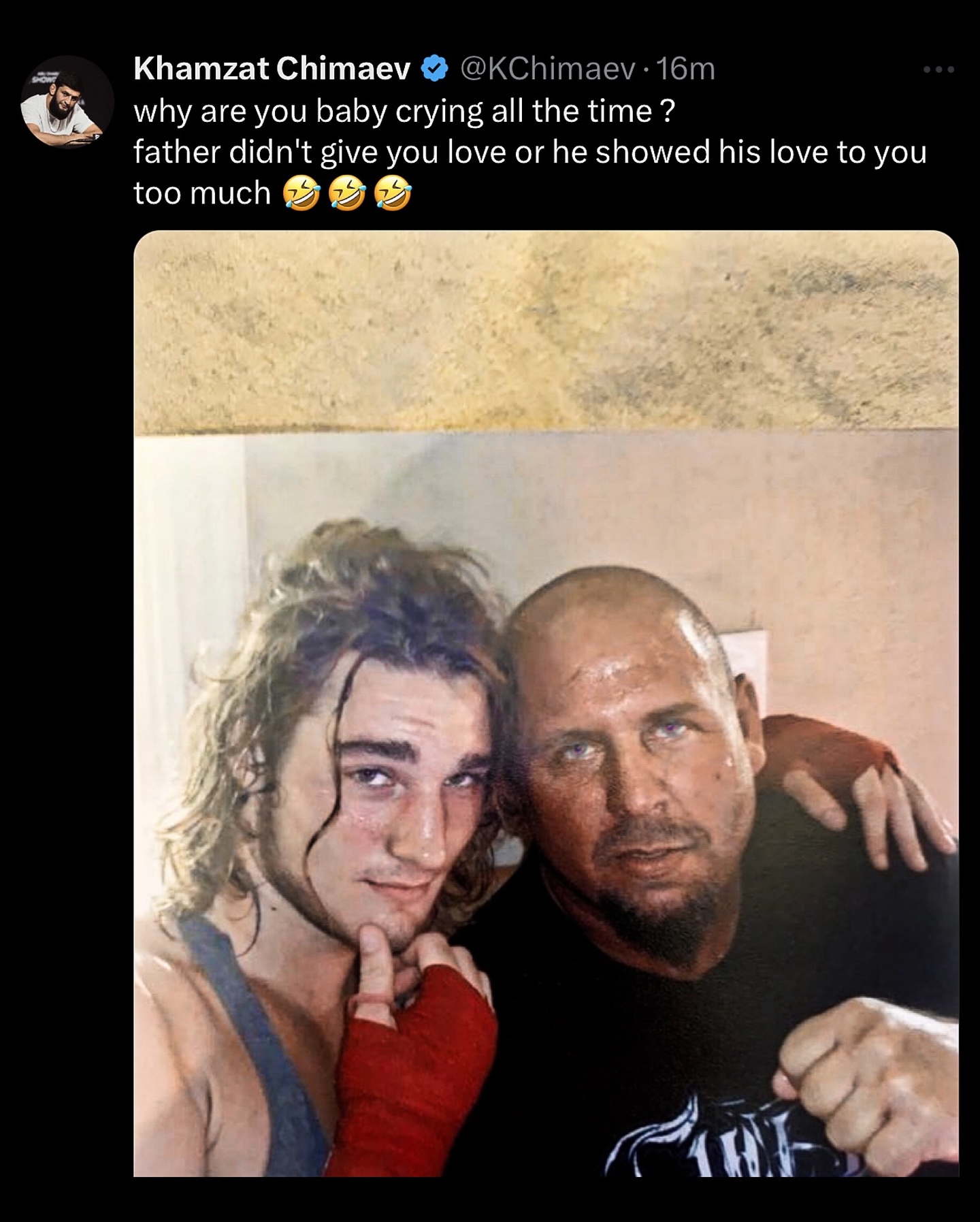This screenshot has width=980, height=1222.
Task: Click the first rolling-laughing emoji
Action: [301, 193]
